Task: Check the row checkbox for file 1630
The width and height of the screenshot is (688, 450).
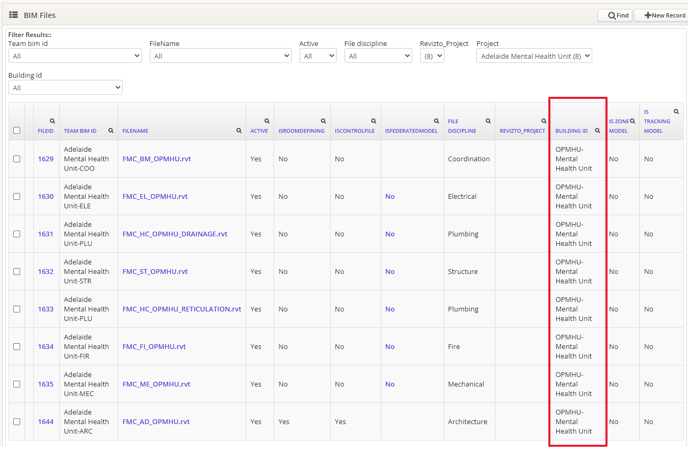Action: click(x=17, y=196)
